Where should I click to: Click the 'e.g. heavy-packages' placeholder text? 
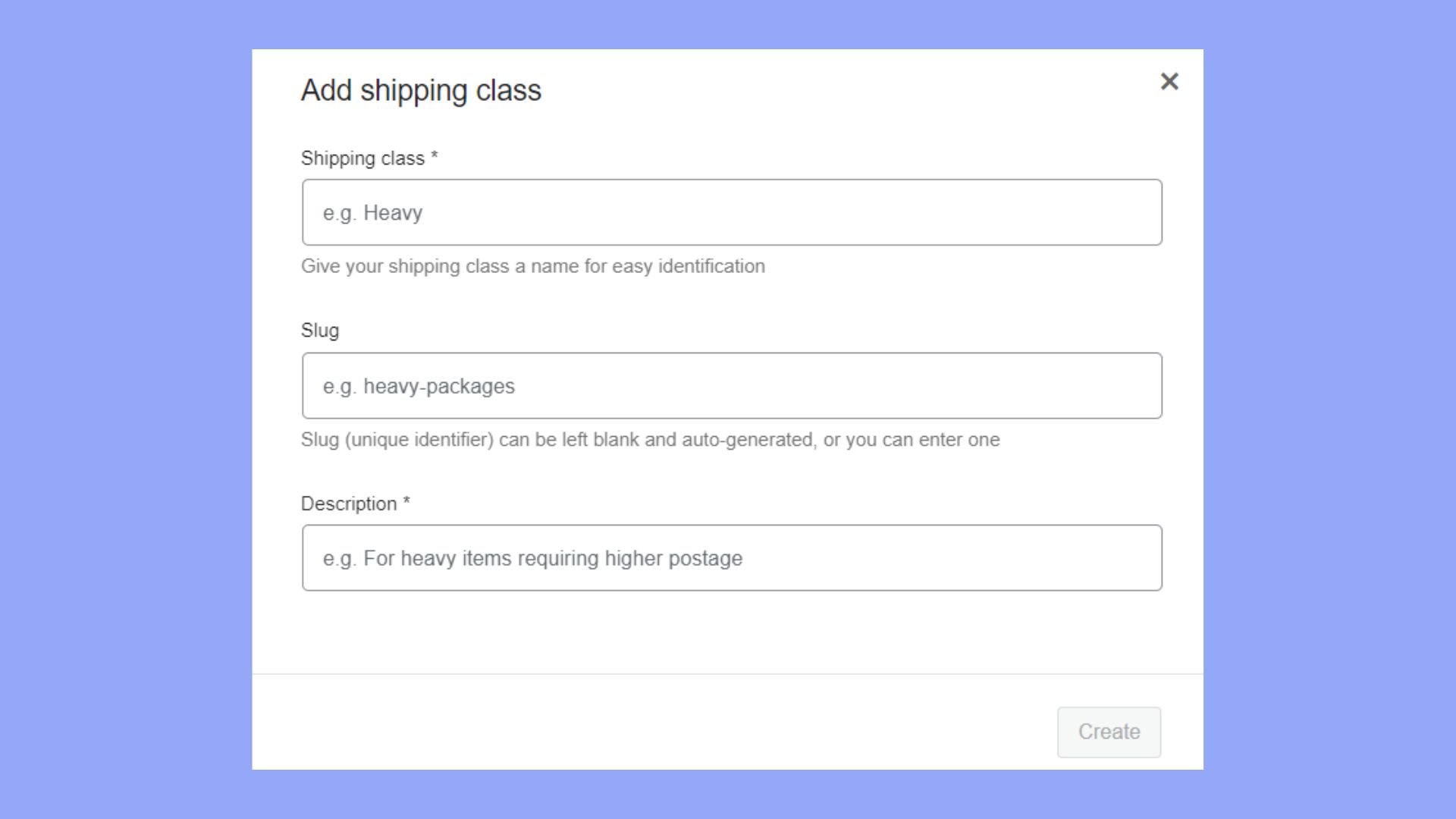point(419,387)
